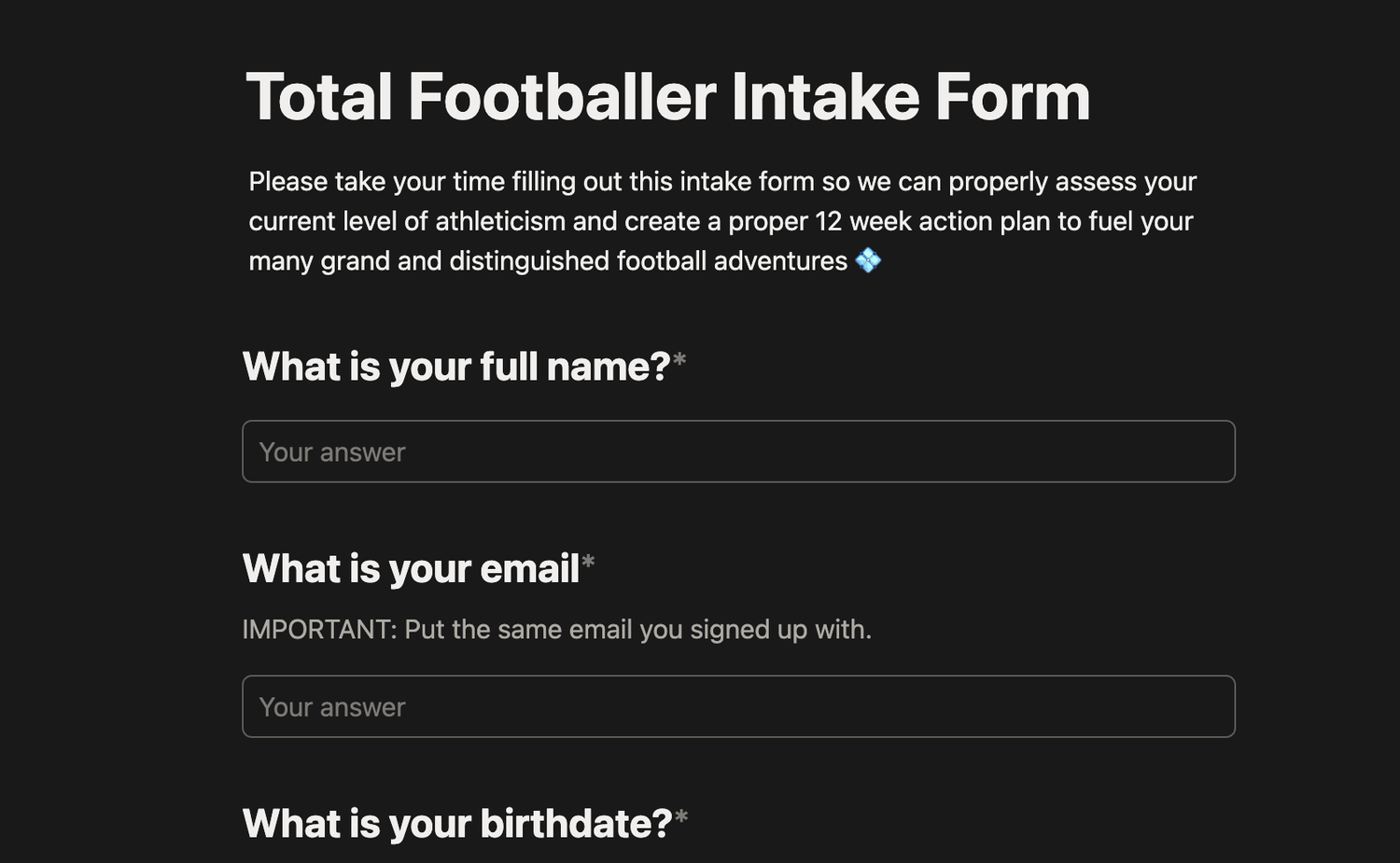Click the 'What is your email' label
Image resolution: width=1400 pixels, height=863 pixels.
[x=411, y=568]
